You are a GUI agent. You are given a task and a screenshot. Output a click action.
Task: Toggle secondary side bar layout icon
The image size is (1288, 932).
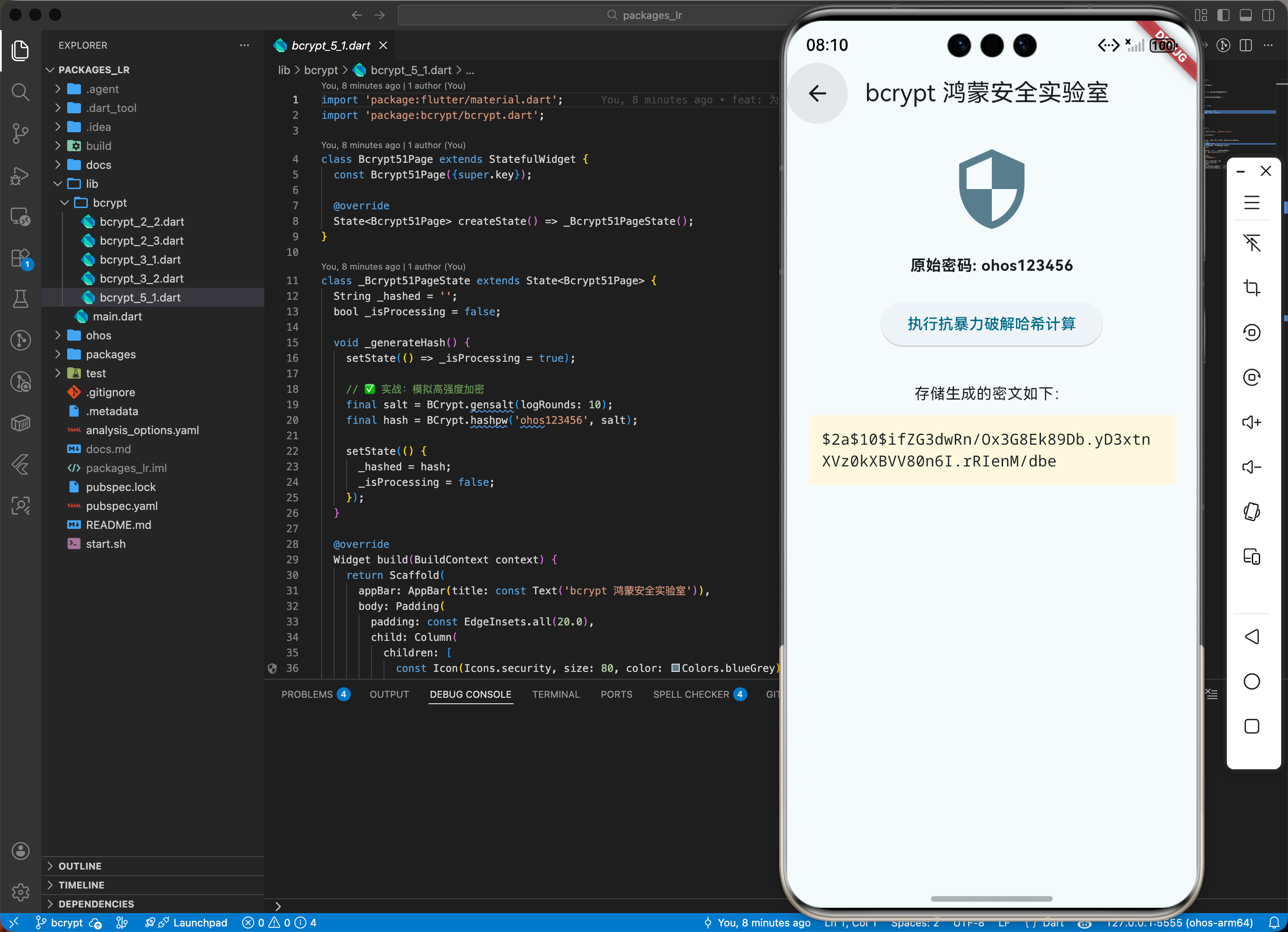[1268, 16]
